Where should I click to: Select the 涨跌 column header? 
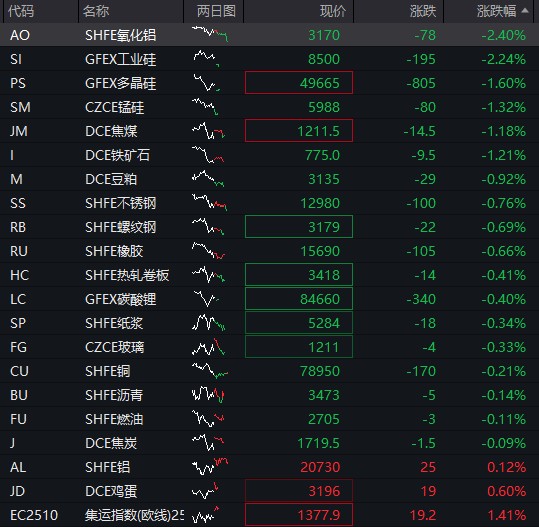[423, 11]
